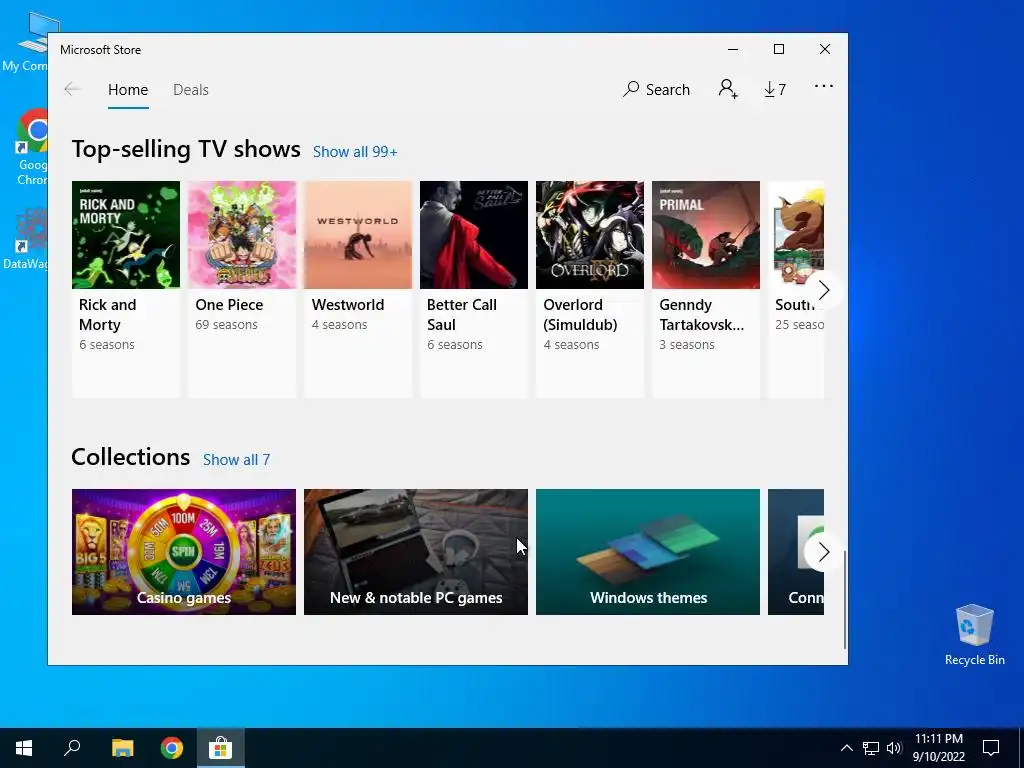Open the downloads and updates icon showing 7
This screenshot has height=768, width=1024.
click(775, 89)
